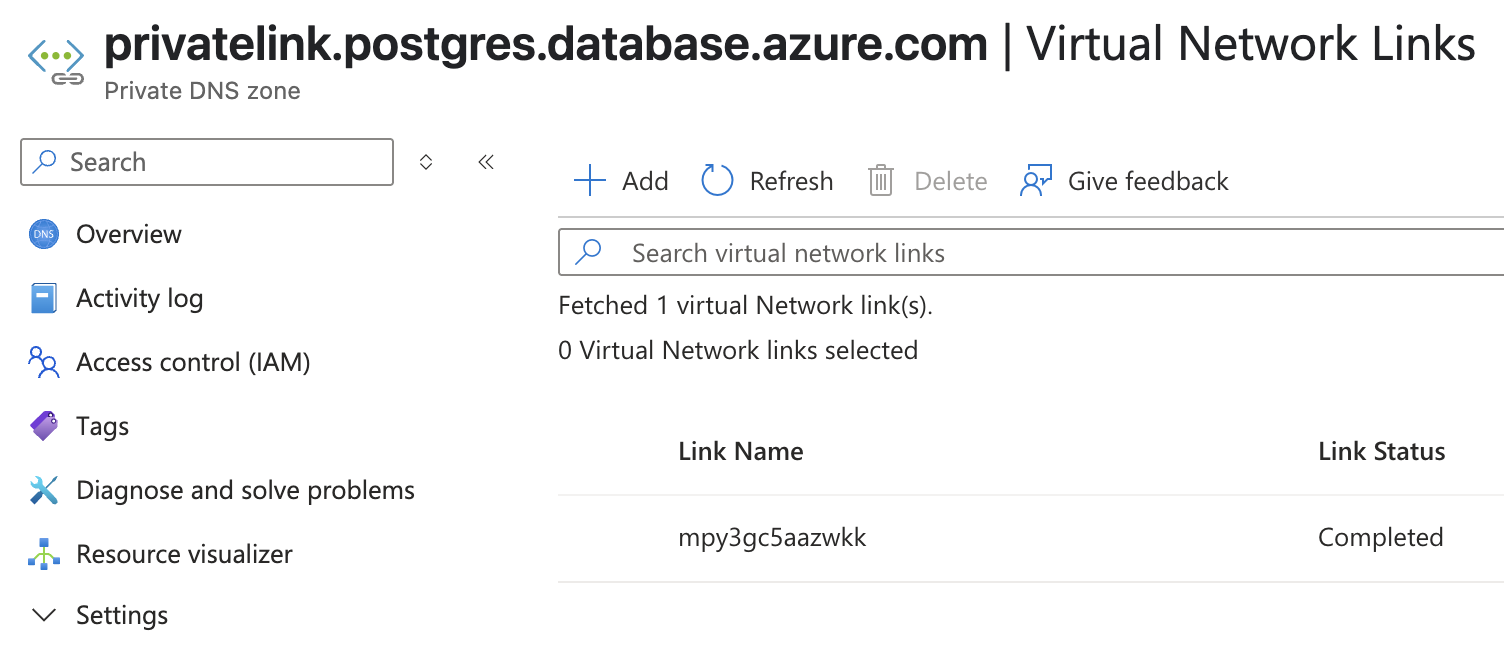Sort by Link Status column header
The image size is (1504, 658).
[1381, 451]
